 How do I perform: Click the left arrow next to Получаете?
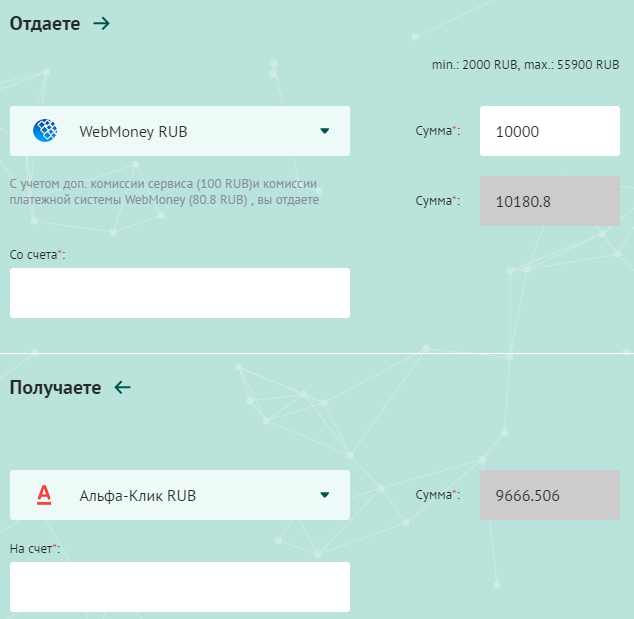click(x=123, y=387)
